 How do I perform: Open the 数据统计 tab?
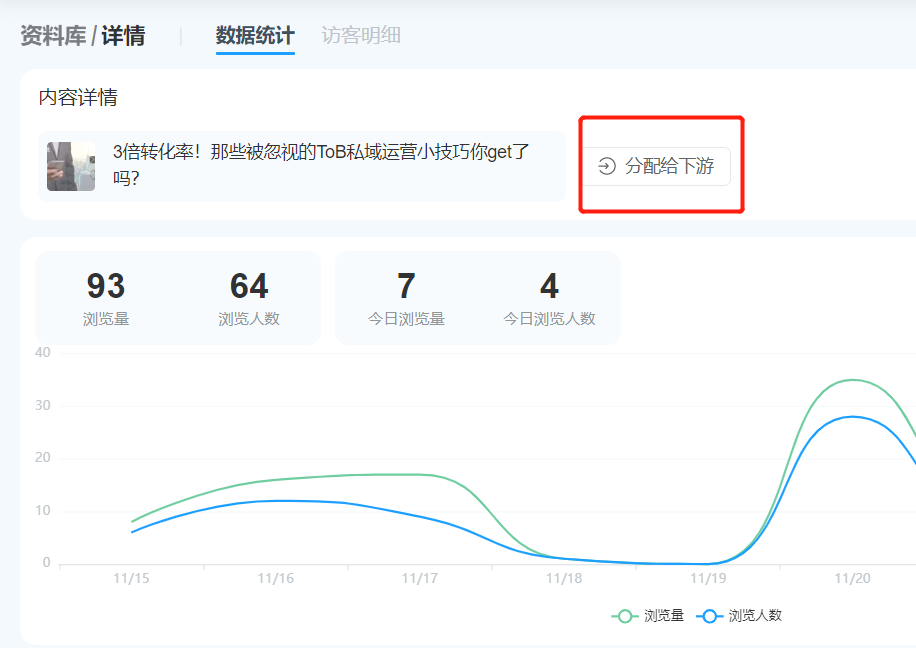[x=255, y=36]
